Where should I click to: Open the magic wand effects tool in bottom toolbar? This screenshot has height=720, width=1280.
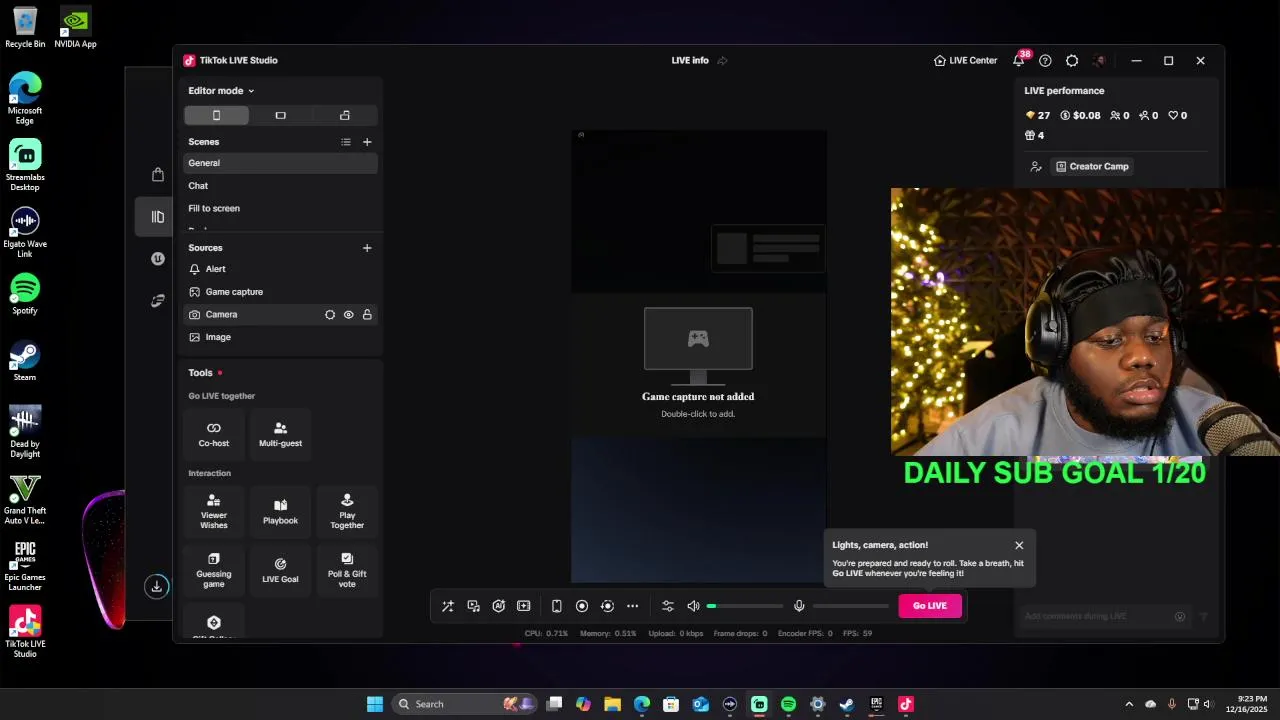(448, 606)
